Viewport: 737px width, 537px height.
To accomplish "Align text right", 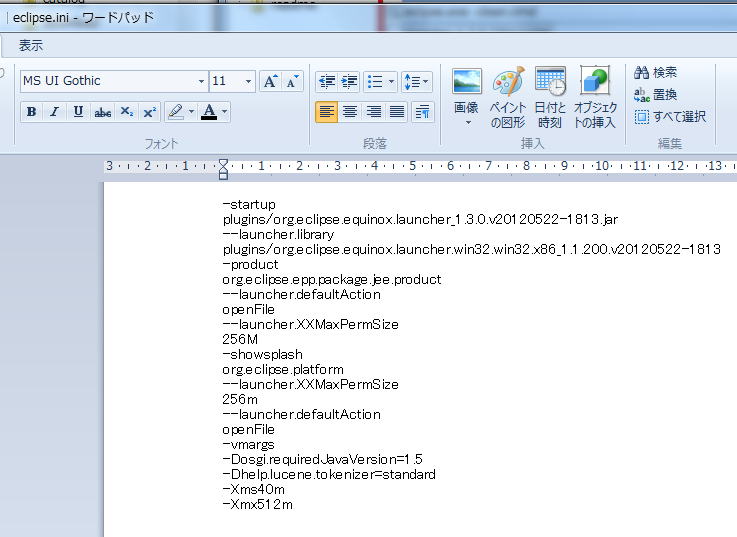I will (x=374, y=112).
